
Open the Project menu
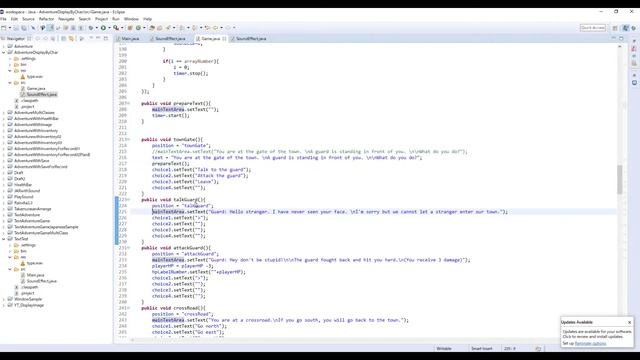(101, 19)
